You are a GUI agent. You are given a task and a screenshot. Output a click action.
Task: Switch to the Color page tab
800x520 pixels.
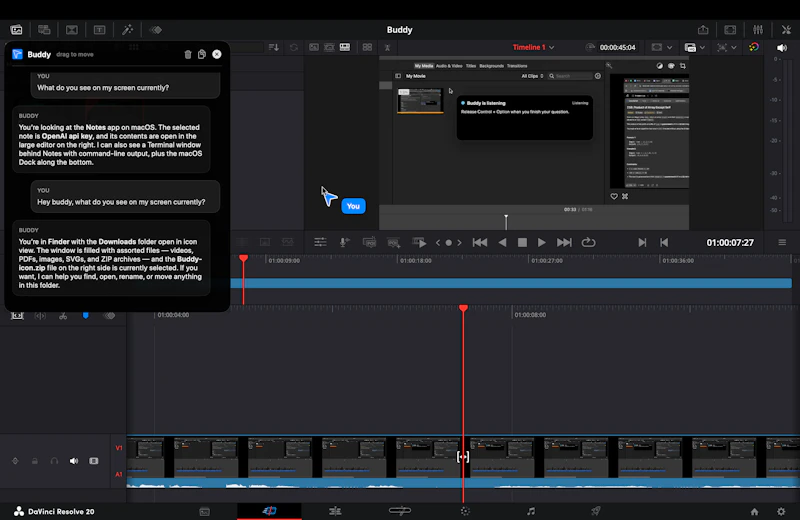465,511
